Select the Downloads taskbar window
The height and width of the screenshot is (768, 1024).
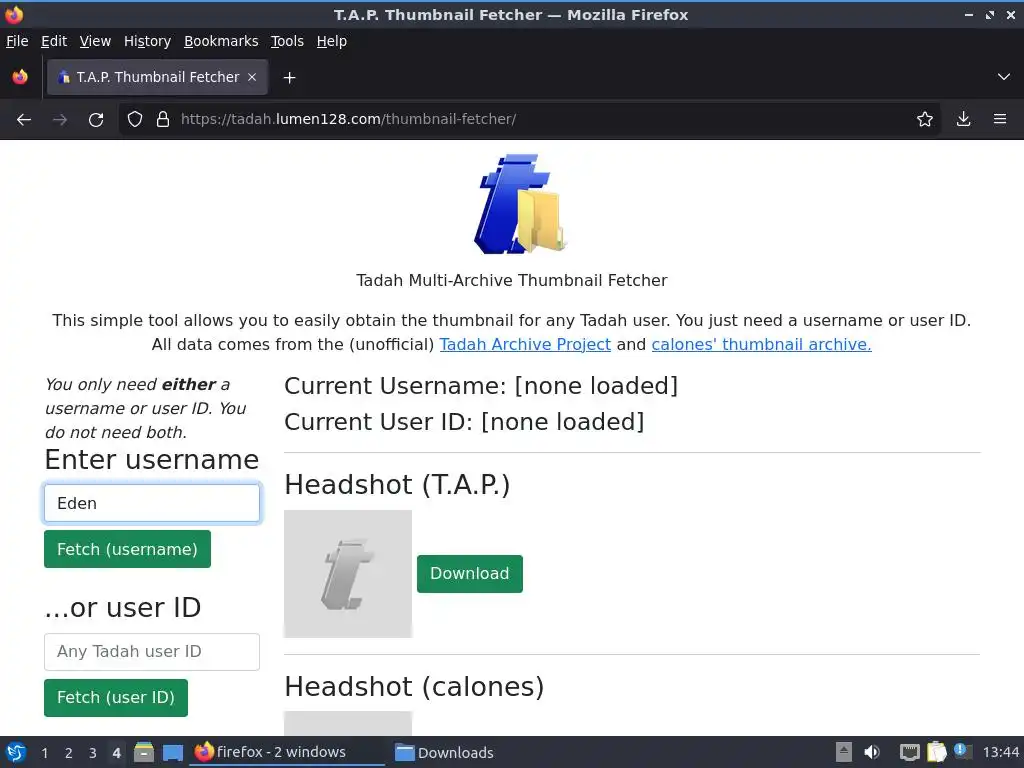coord(445,752)
